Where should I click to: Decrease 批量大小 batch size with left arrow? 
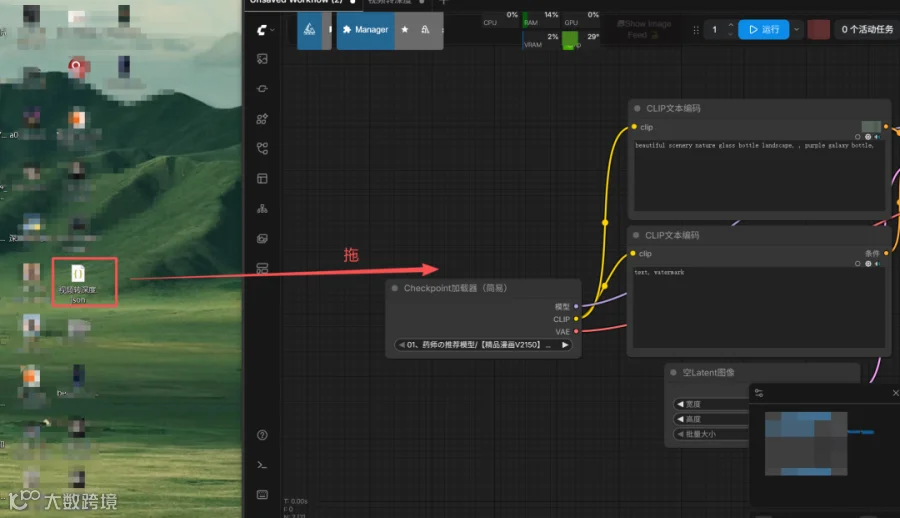(680, 434)
